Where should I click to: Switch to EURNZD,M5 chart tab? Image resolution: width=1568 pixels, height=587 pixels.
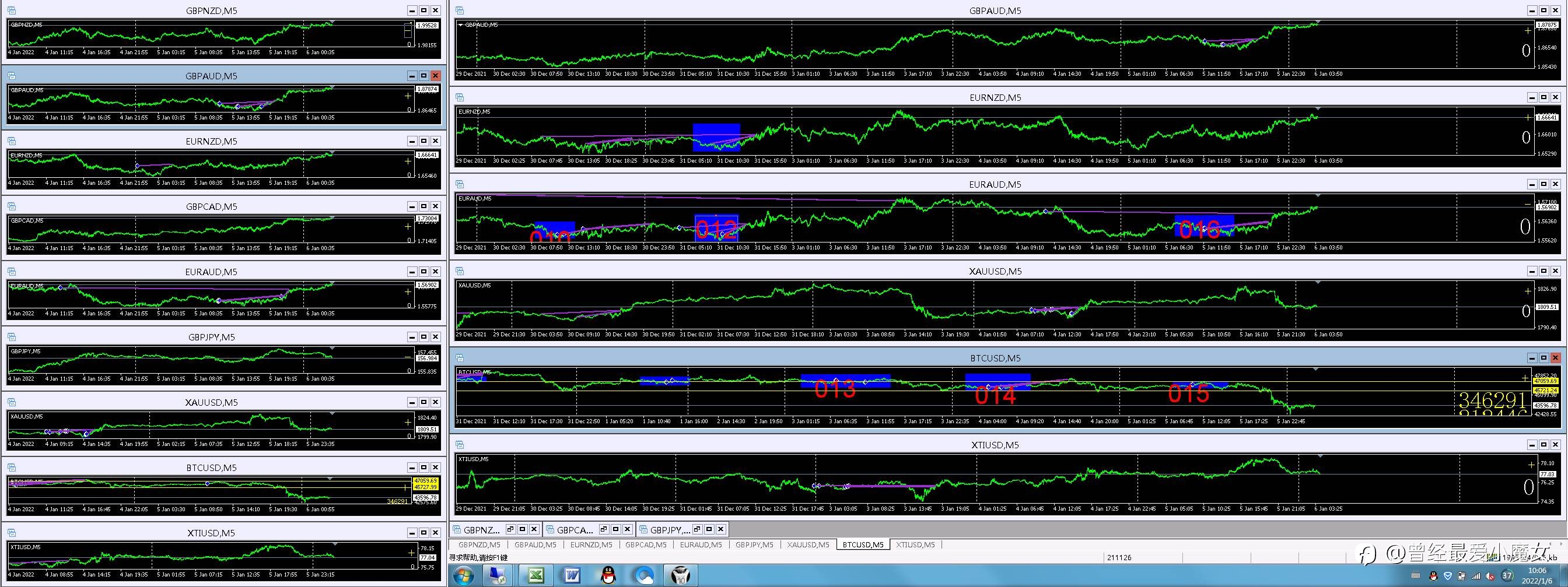click(x=591, y=544)
